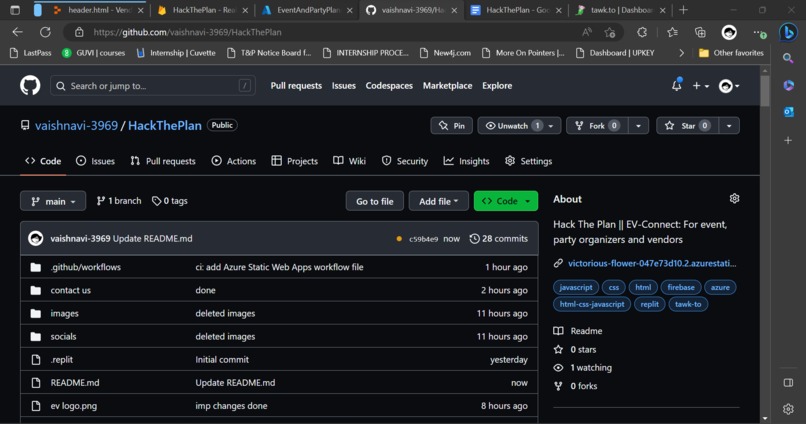The image size is (806, 424).
Task: Show more bookmarks chevron
Action: (x=681, y=53)
